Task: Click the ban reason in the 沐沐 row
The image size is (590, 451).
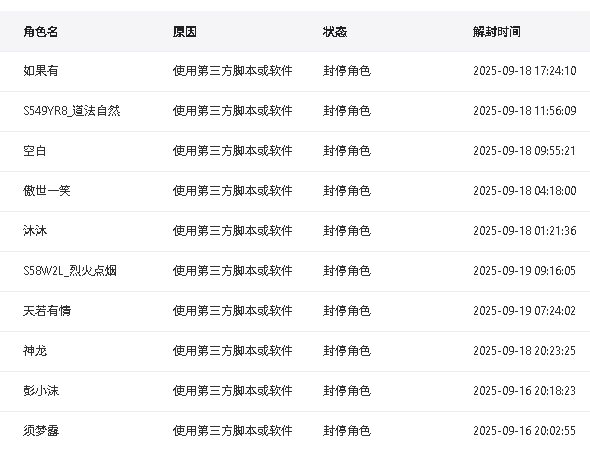Action: 233,231
